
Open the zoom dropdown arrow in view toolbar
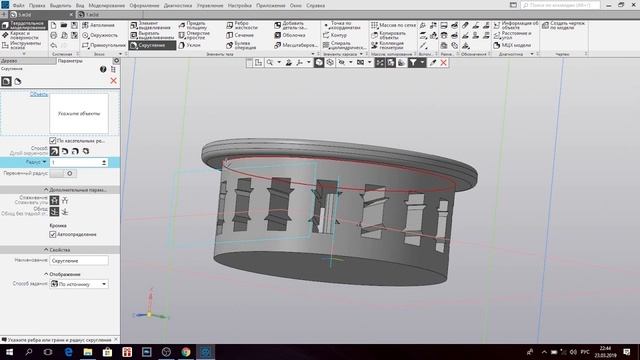point(279,62)
